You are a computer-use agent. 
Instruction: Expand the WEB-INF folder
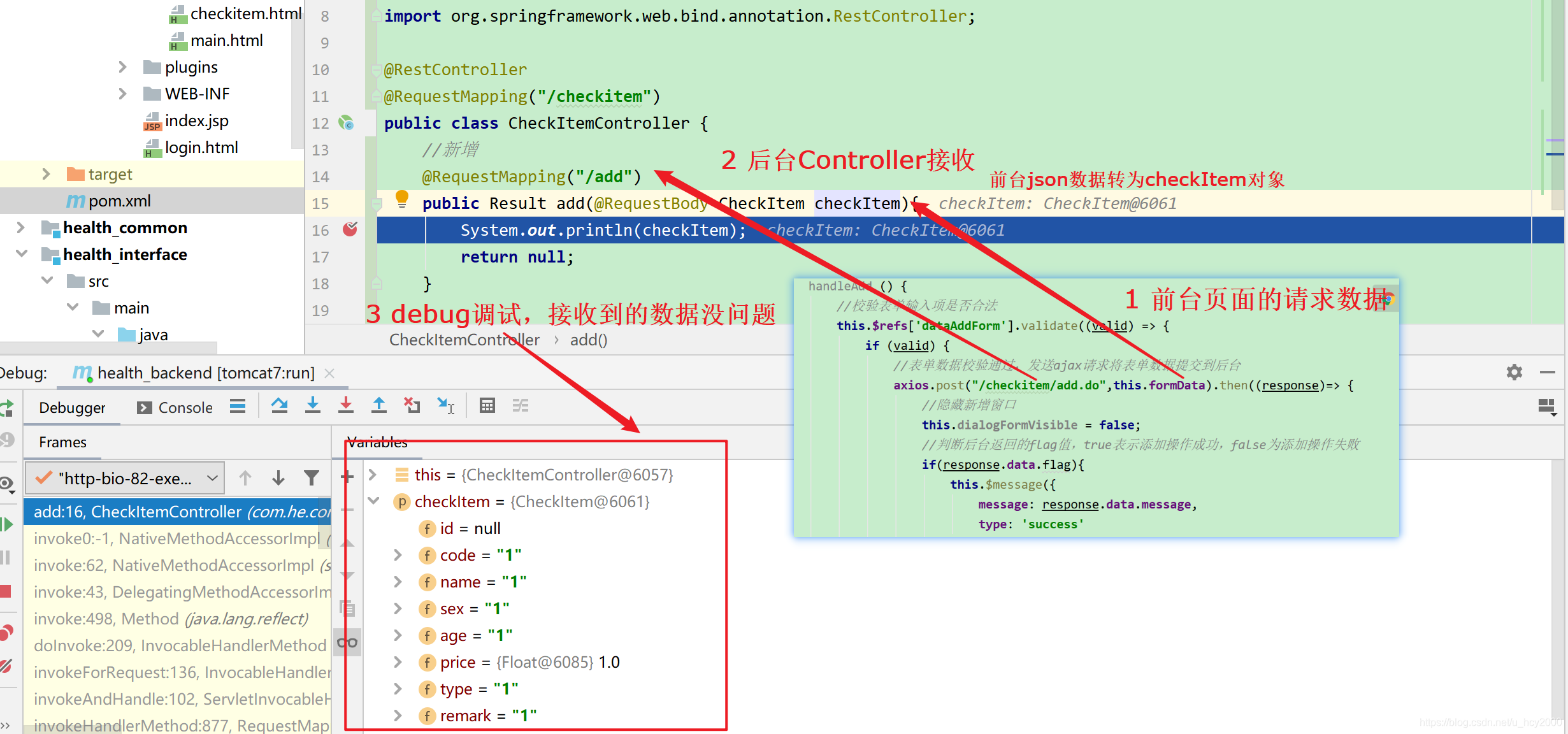coord(123,94)
